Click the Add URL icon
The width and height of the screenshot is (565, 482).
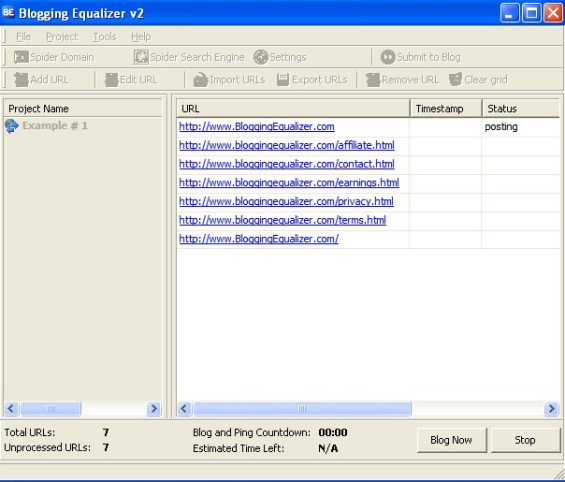(x=21, y=80)
